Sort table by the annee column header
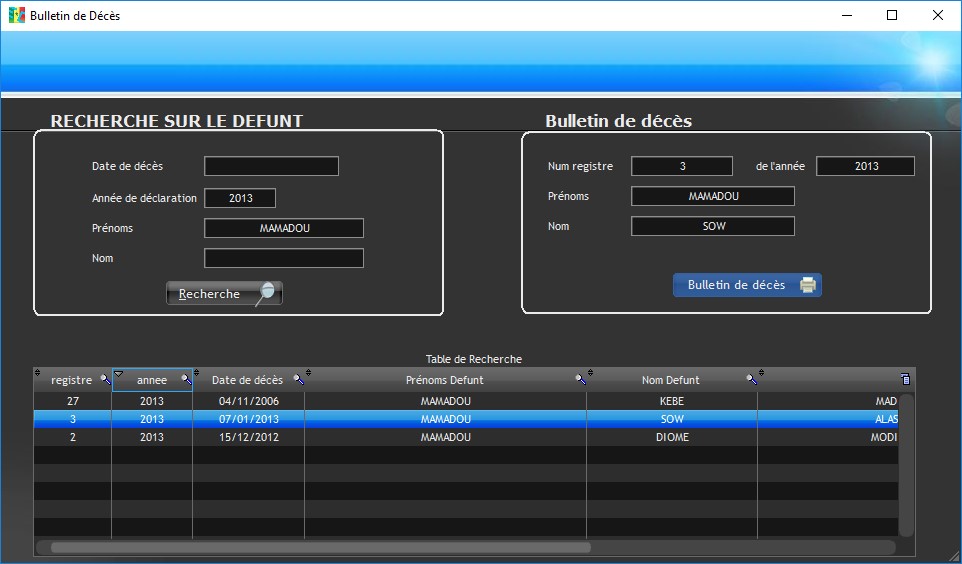This screenshot has height=564, width=962. [x=152, y=380]
